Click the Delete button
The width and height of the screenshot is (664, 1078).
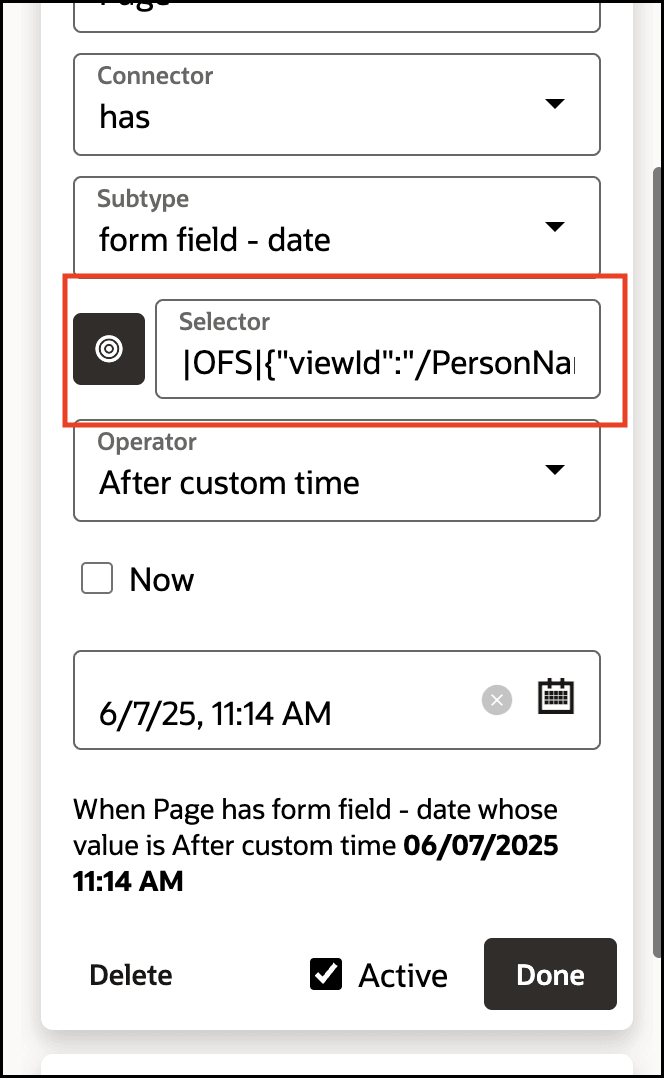(130, 974)
